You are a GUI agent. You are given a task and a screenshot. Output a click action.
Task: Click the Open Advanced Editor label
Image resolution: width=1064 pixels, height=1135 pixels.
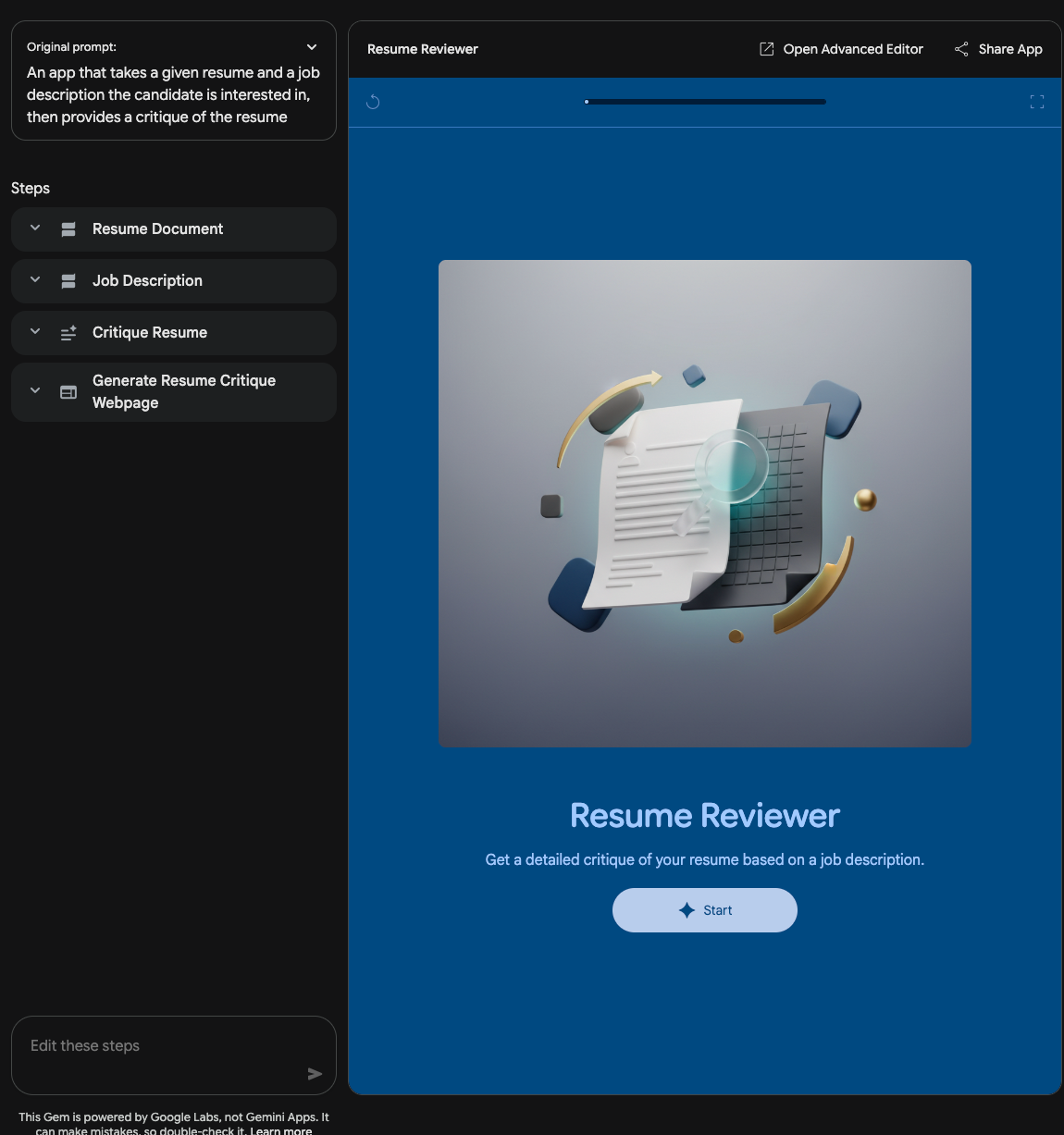tap(853, 49)
